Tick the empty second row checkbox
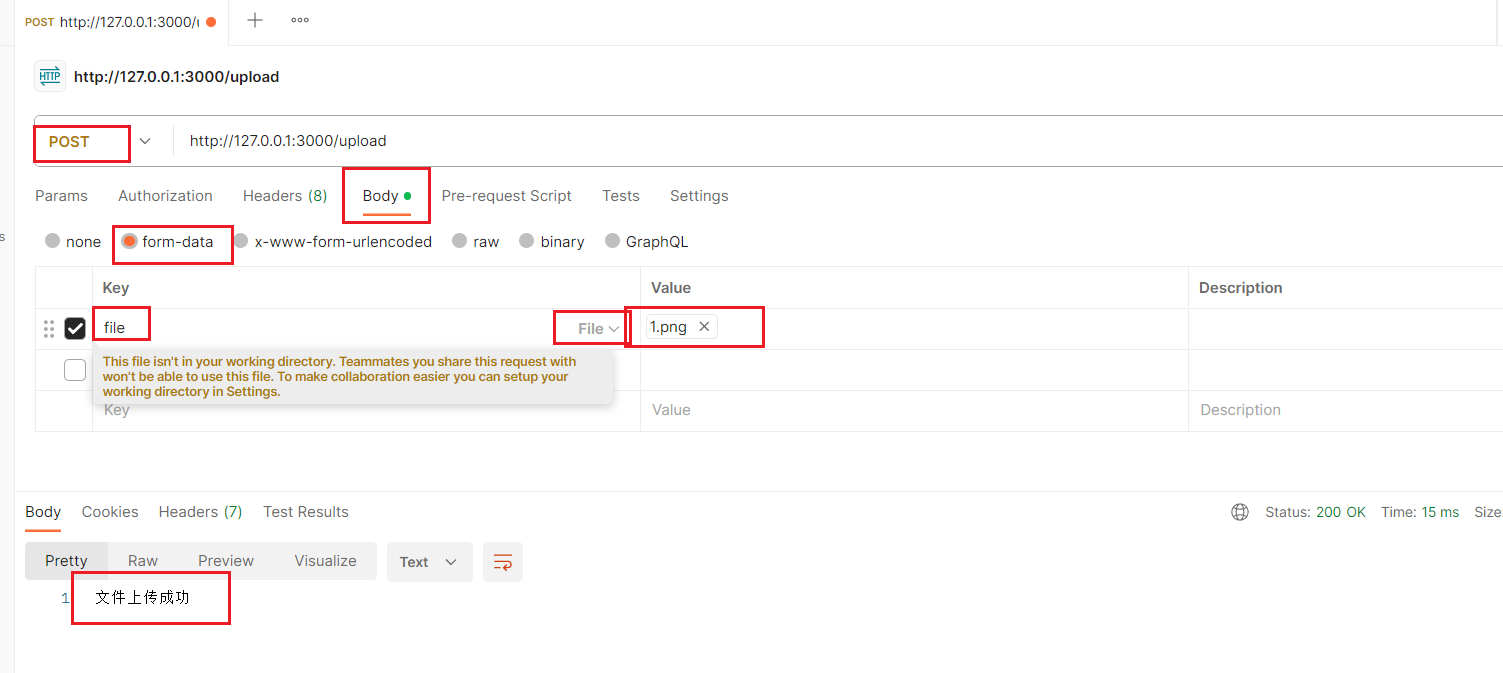The image size is (1503, 673). tap(75, 370)
